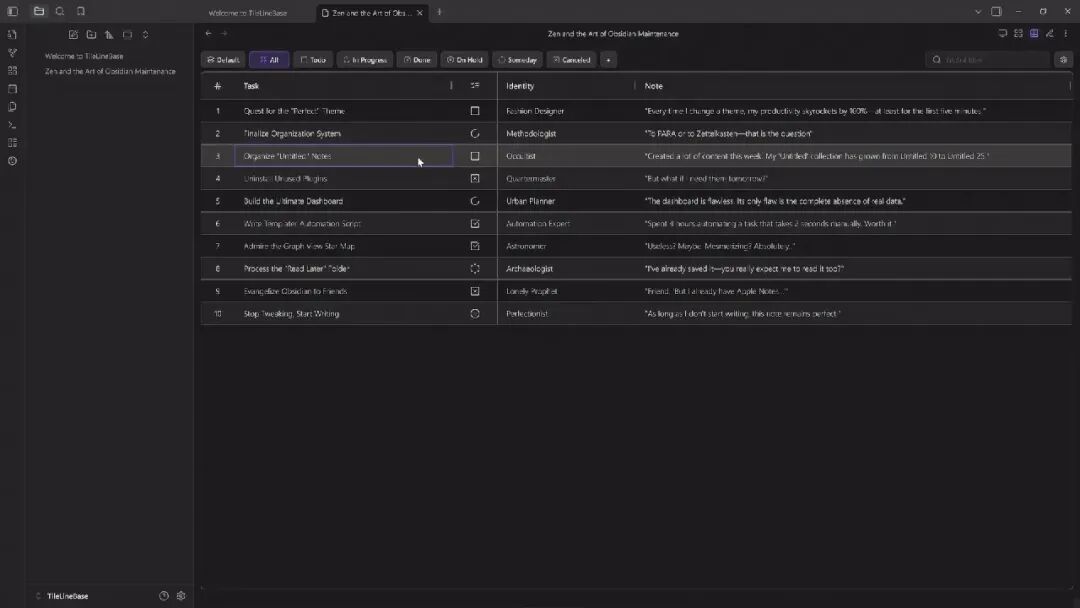Create a new folder in file explorer

[91, 34]
